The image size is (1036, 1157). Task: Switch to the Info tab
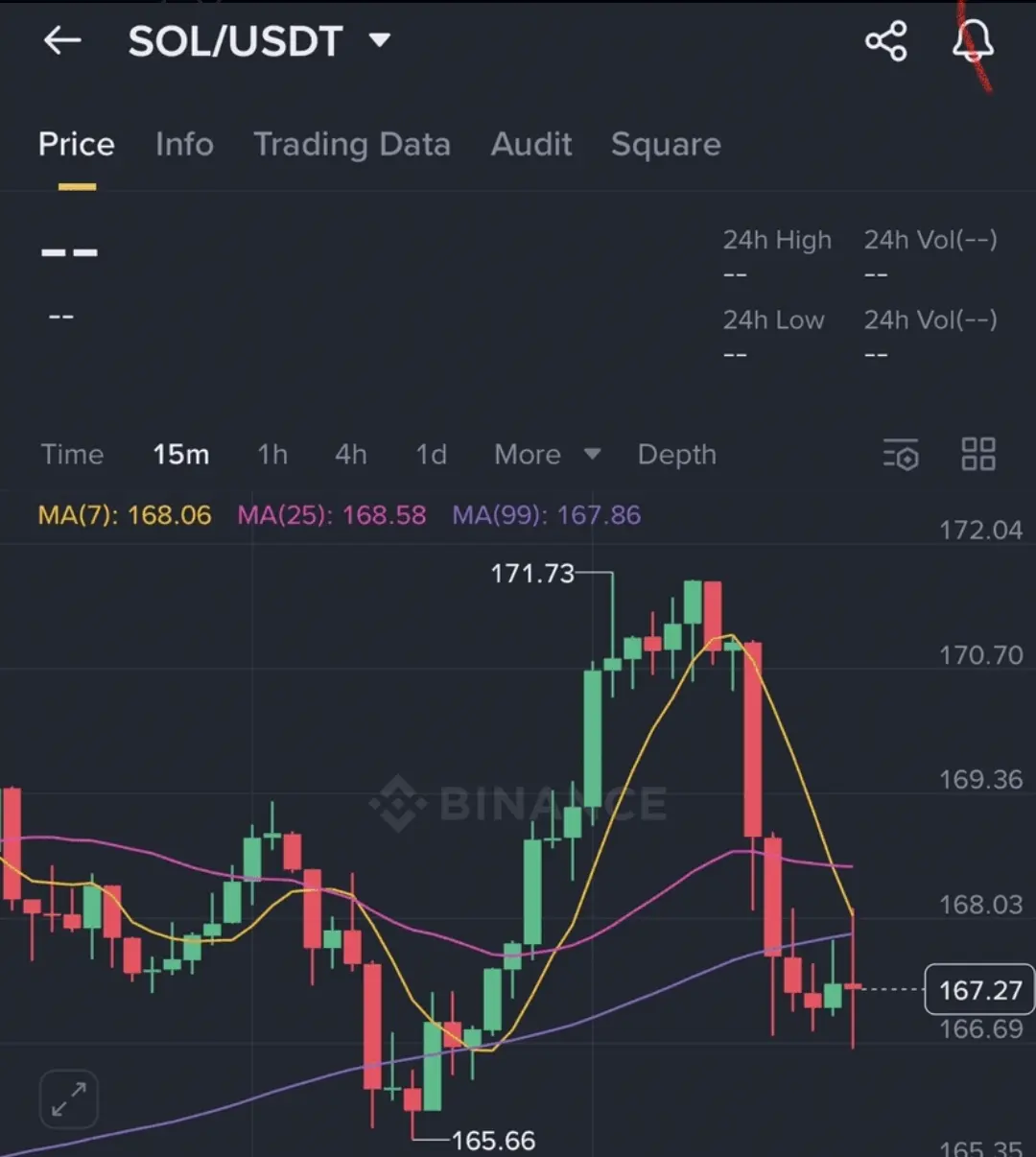click(x=184, y=145)
